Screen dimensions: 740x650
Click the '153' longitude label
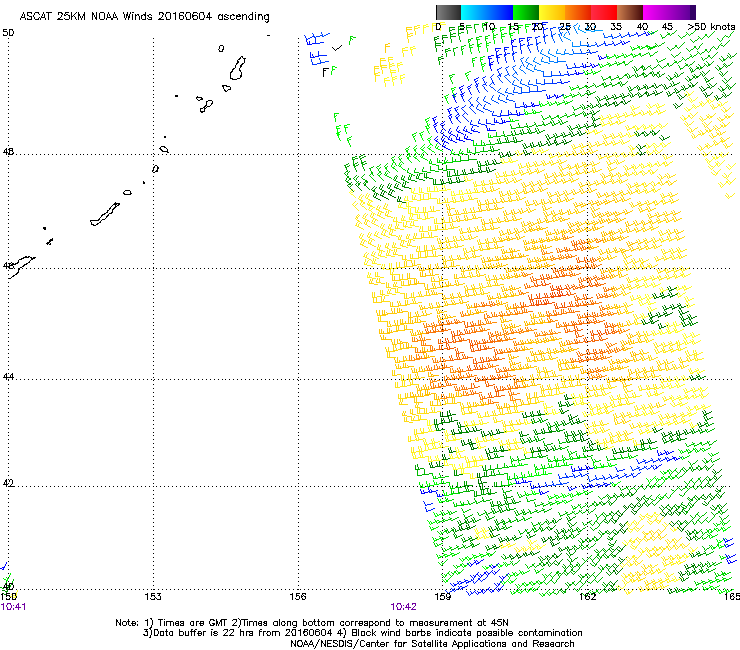click(153, 597)
